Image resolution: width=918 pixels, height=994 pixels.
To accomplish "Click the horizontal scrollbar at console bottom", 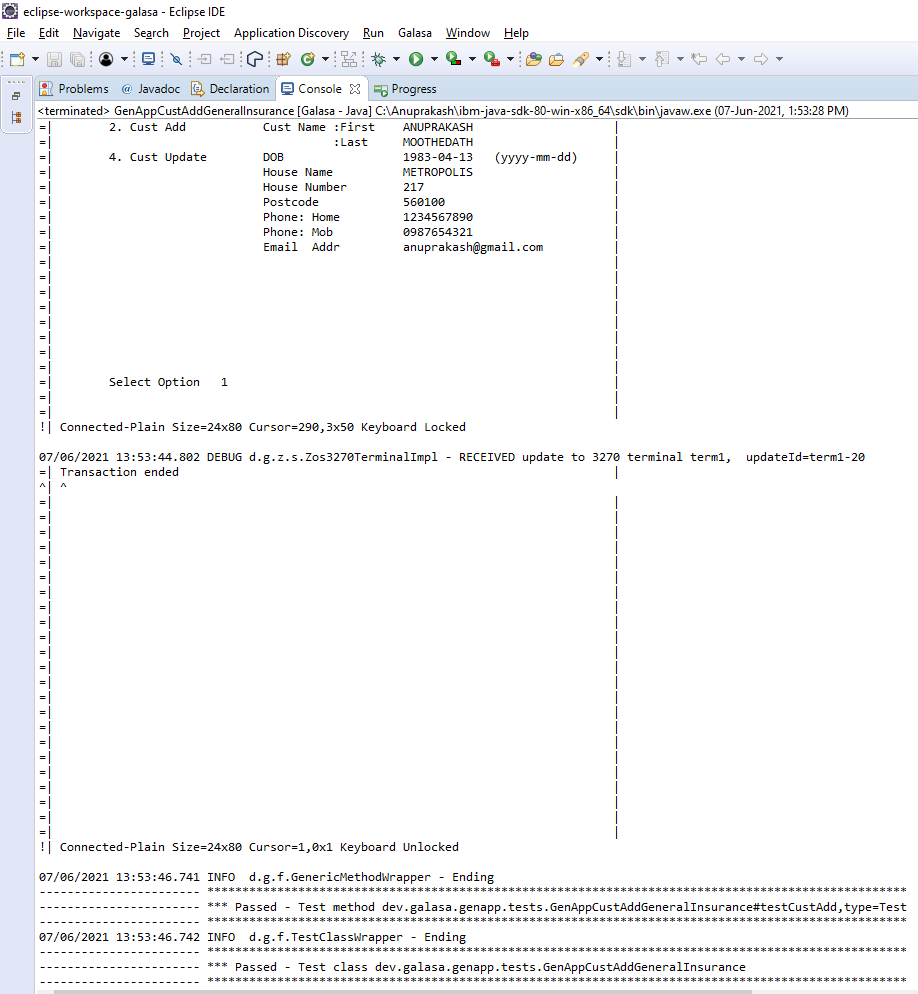I will pos(403,991).
